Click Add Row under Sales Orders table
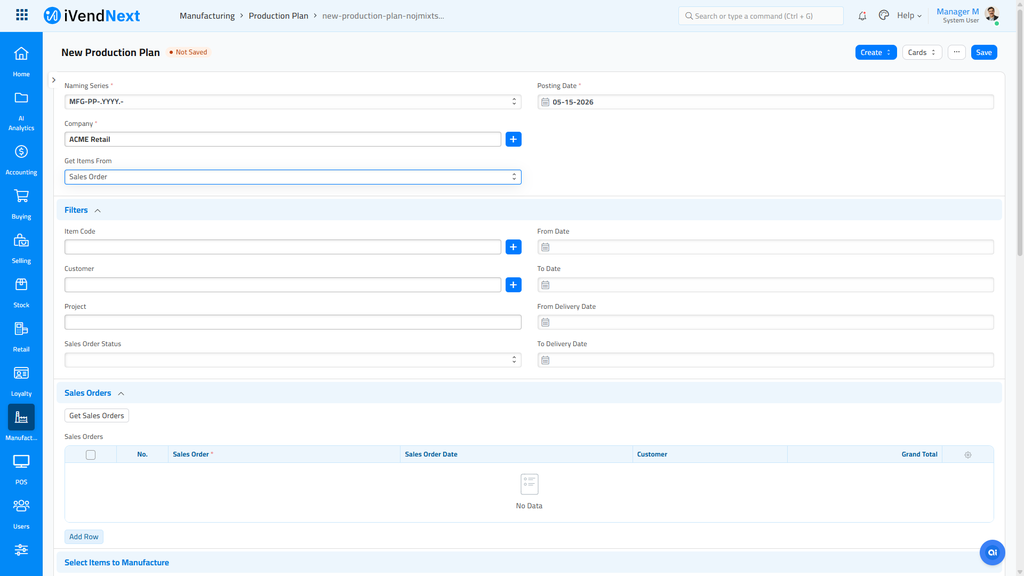Screen dimensions: 1024x576 pyautogui.click(x=84, y=537)
